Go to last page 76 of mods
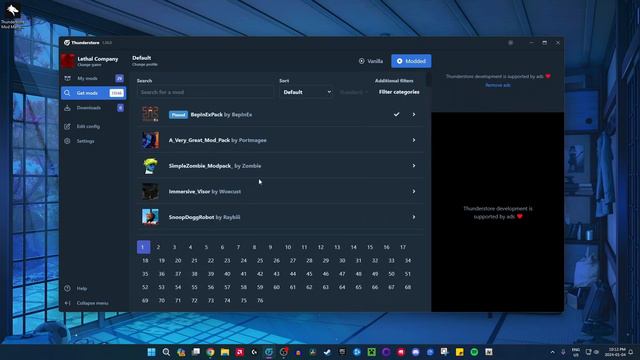 pos(260,300)
